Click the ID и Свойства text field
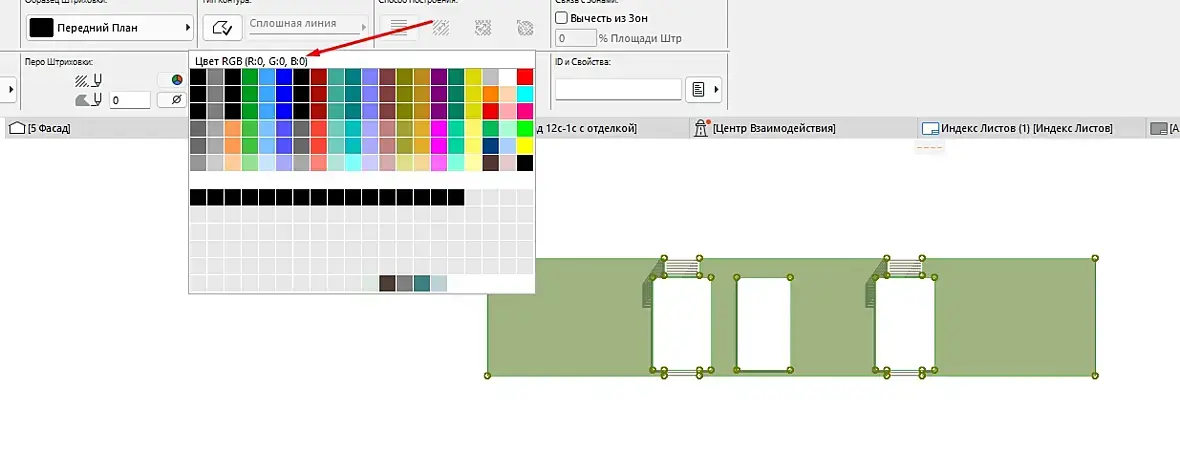1180x476 pixels. (619, 89)
